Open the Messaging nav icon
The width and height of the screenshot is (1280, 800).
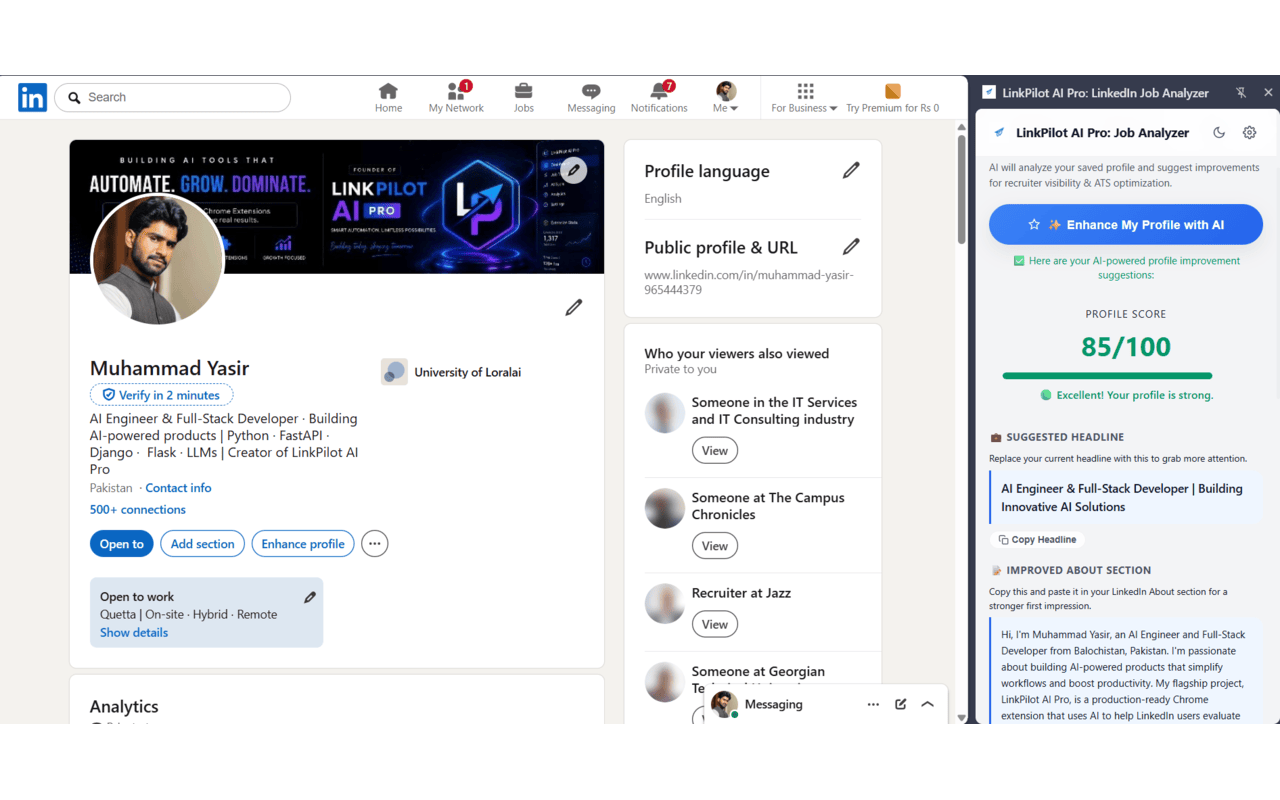click(x=591, y=98)
